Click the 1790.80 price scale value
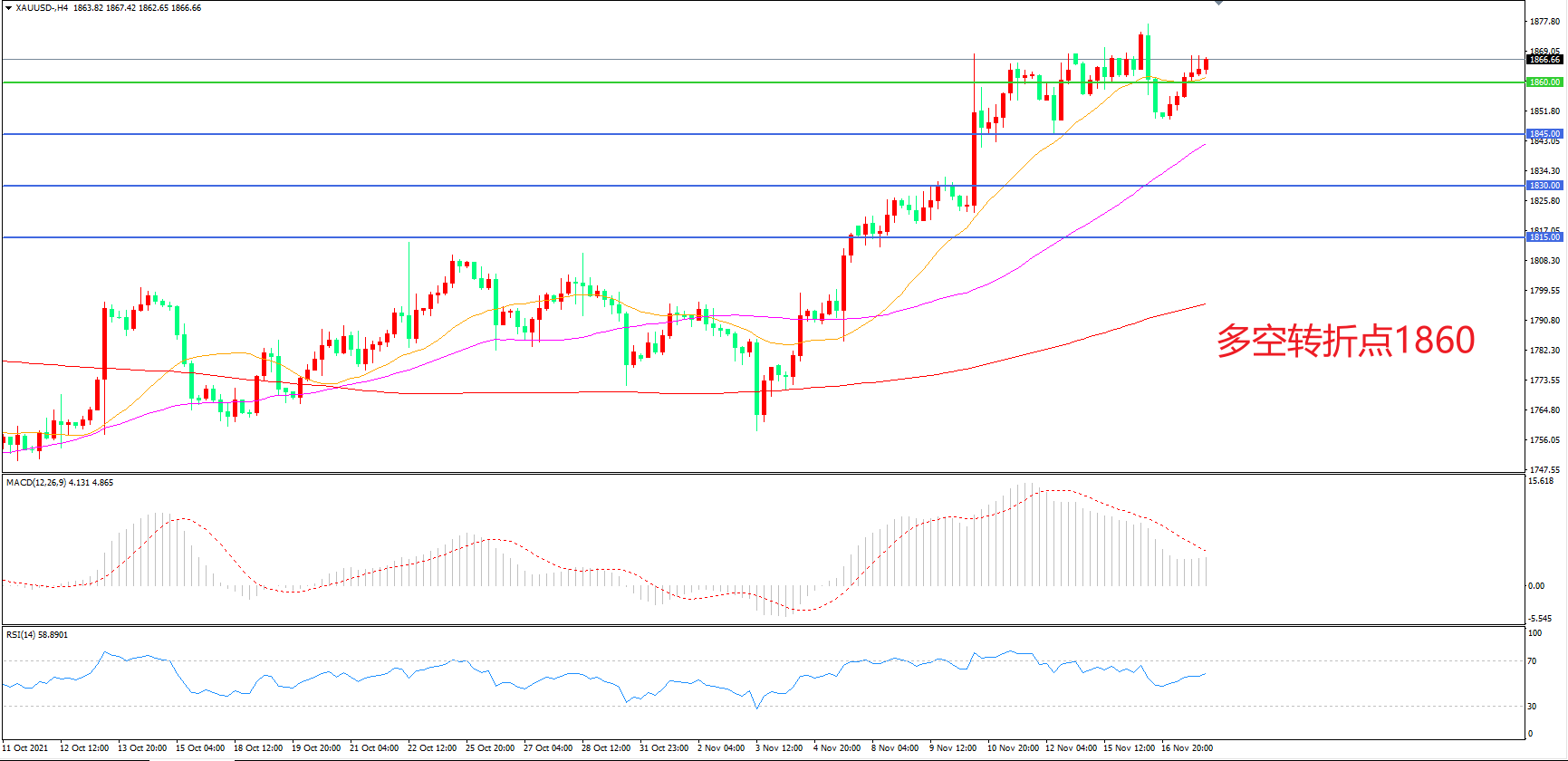 (x=1544, y=321)
